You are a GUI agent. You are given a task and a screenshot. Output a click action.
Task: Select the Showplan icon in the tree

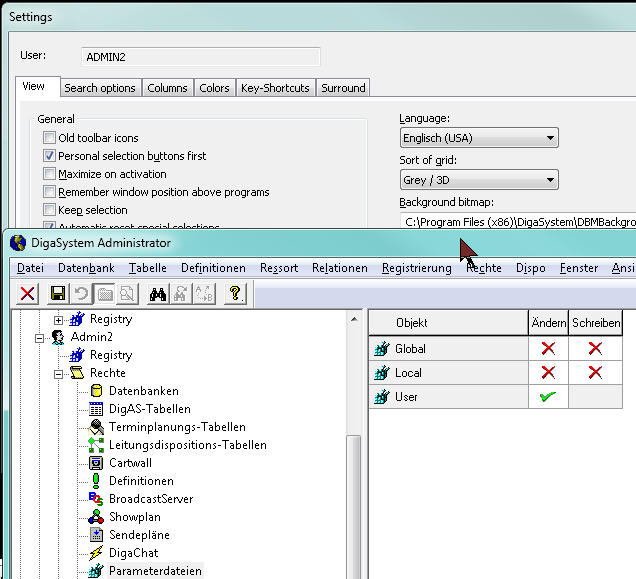pos(96,517)
